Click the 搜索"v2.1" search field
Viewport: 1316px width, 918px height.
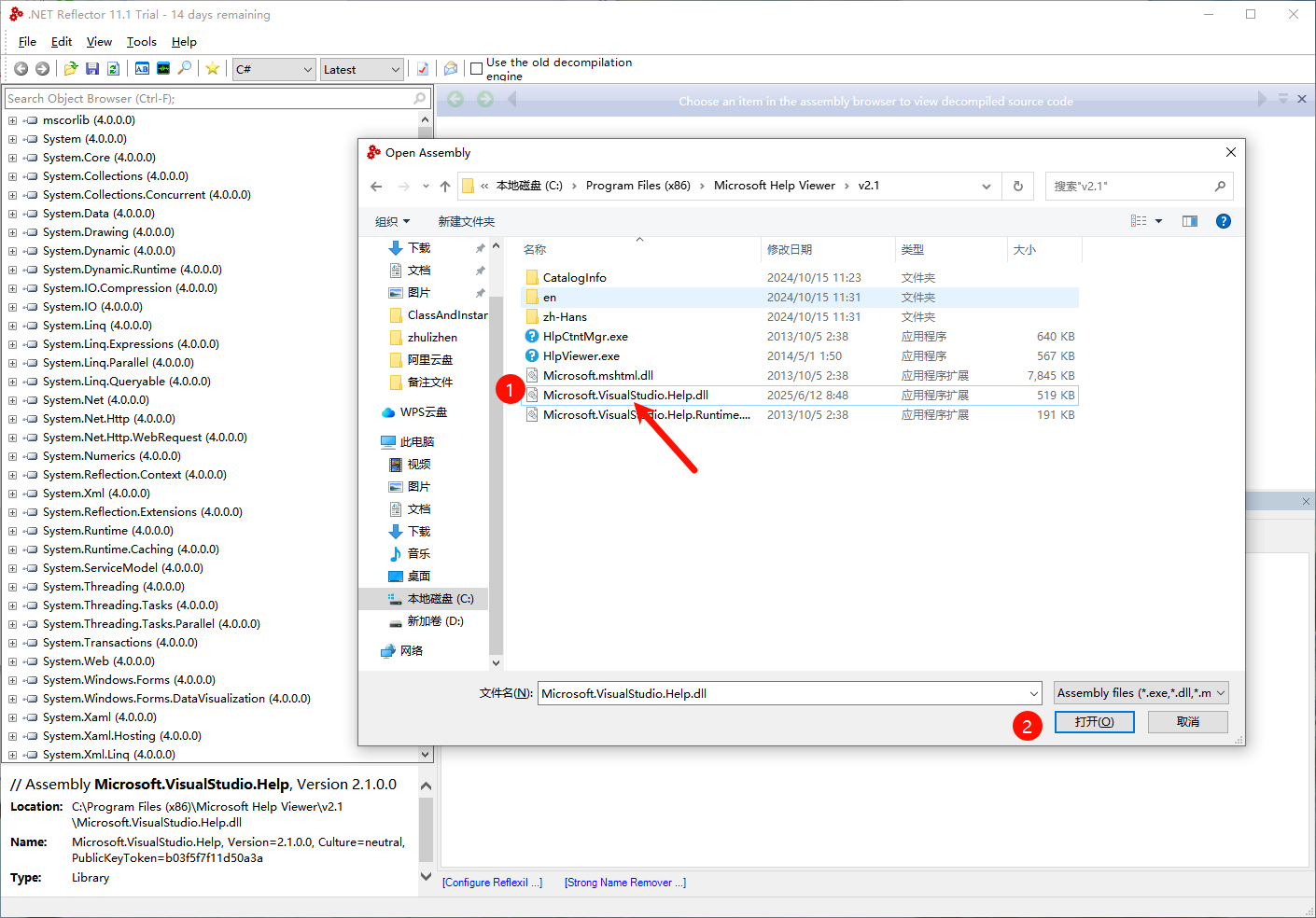tap(1139, 187)
